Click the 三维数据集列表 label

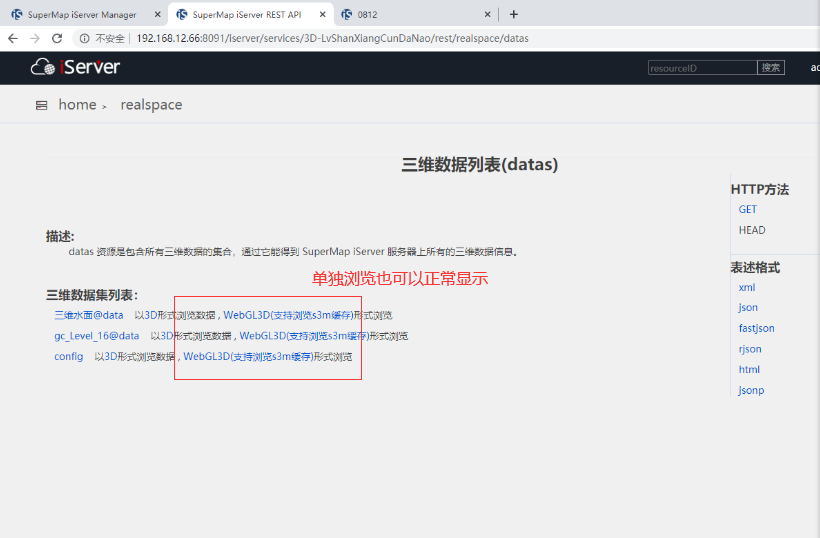pyautogui.click(x=92, y=295)
